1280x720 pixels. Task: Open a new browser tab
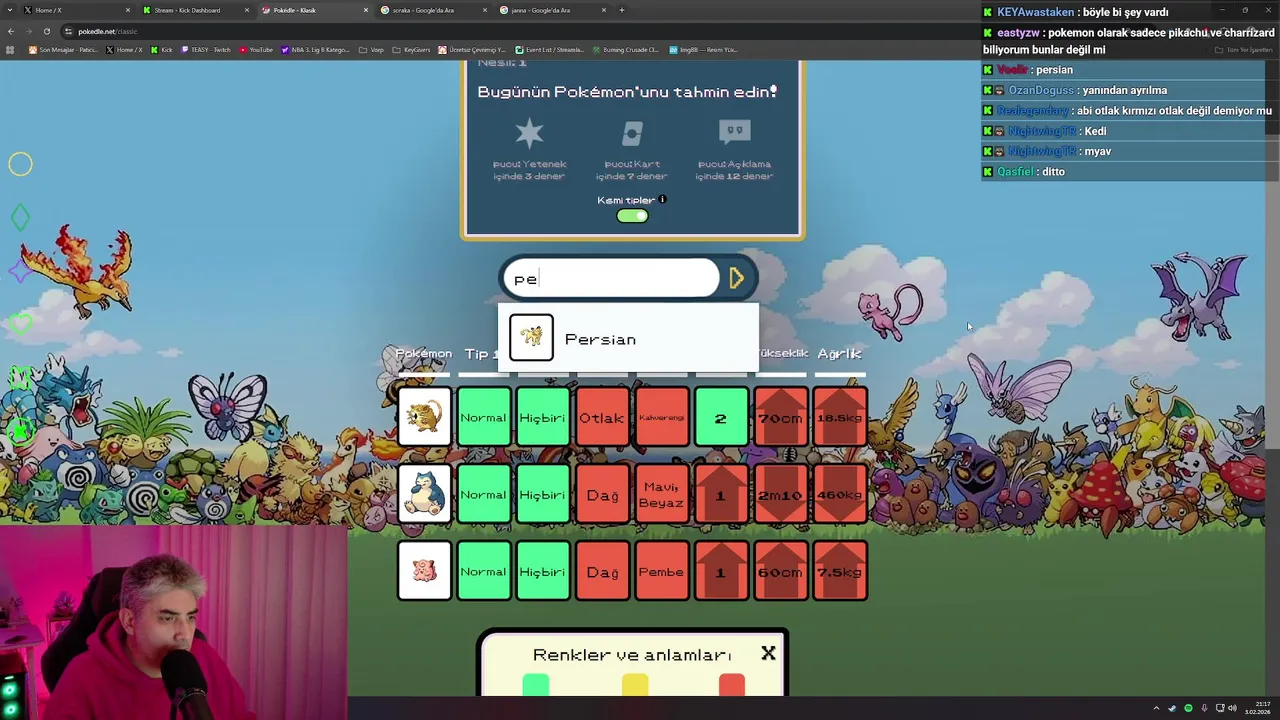pyautogui.click(x=622, y=10)
